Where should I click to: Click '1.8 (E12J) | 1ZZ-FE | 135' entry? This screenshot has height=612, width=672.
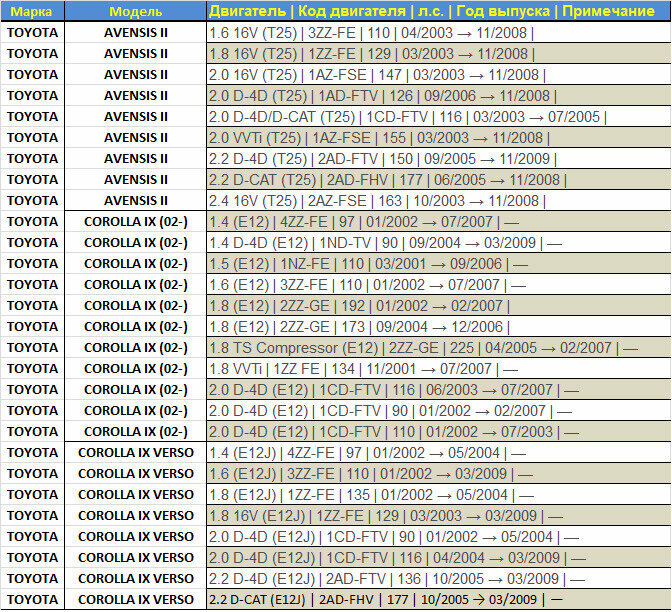tap(439, 495)
